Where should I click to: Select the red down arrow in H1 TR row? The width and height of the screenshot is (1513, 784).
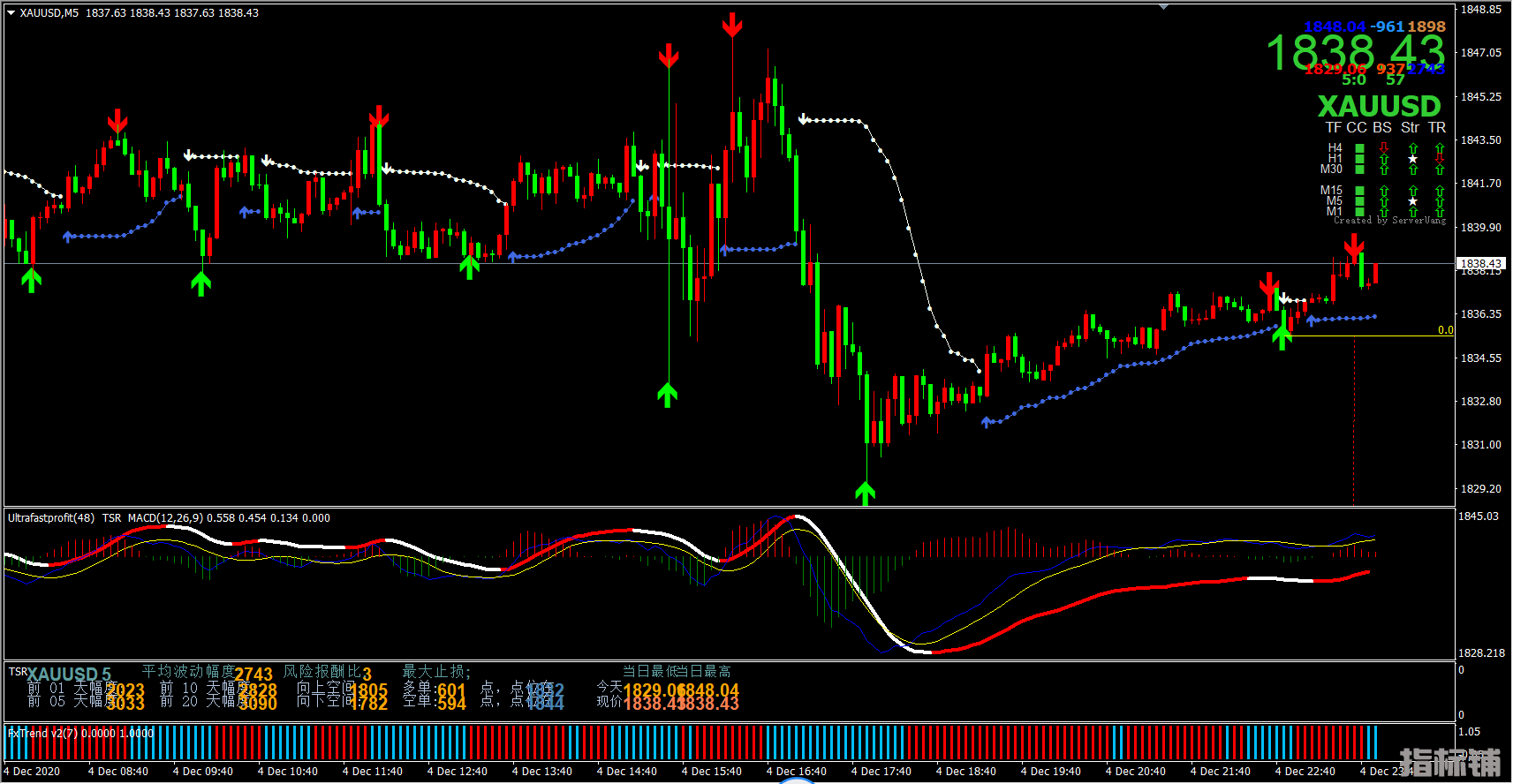pos(1440,159)
